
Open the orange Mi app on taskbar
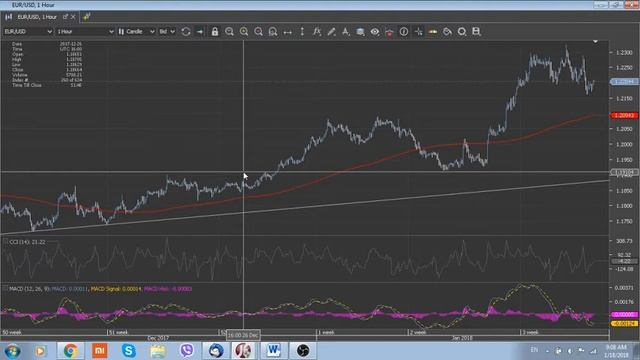pyautogui.click(x=99, y=351)
